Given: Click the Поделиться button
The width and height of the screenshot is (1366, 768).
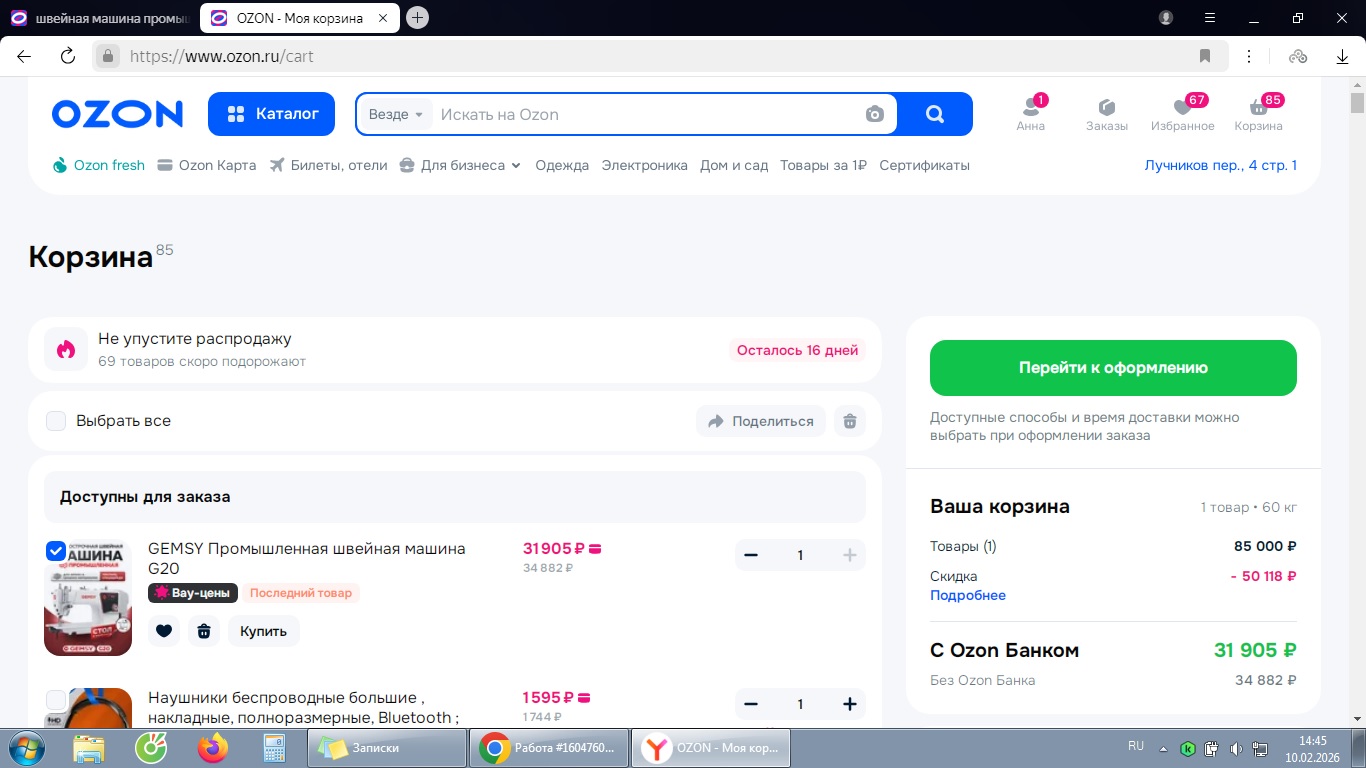Looking at the screenshot, I should [761, 421].
